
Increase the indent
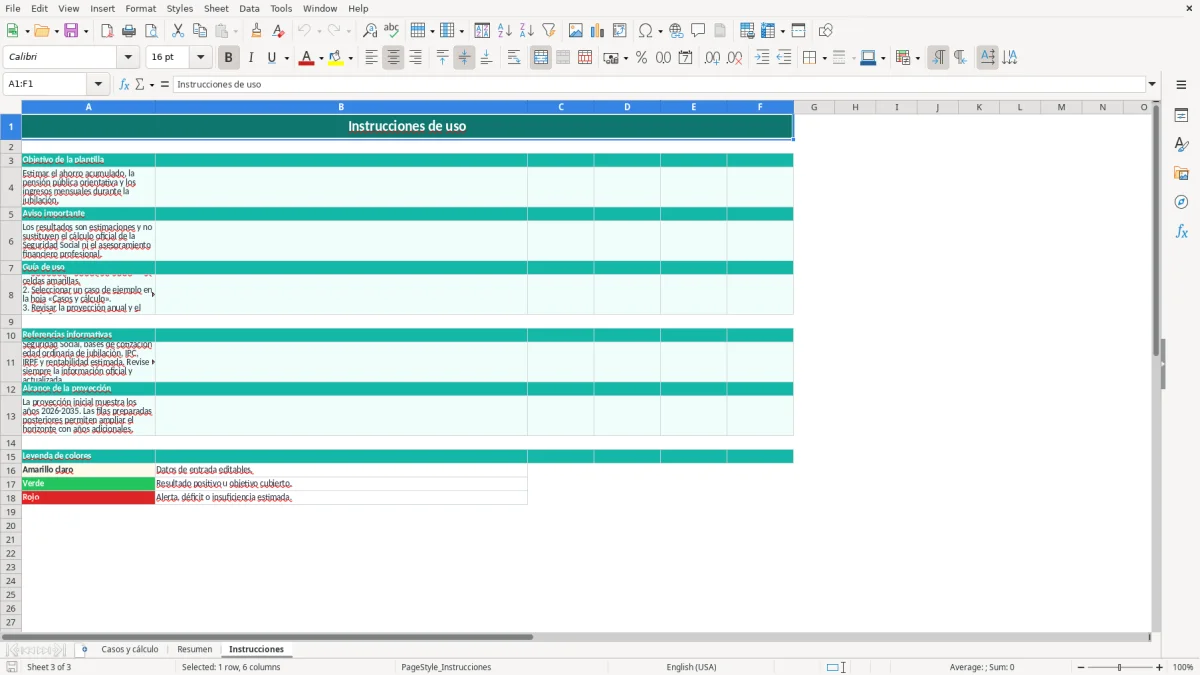pos(762,58)
